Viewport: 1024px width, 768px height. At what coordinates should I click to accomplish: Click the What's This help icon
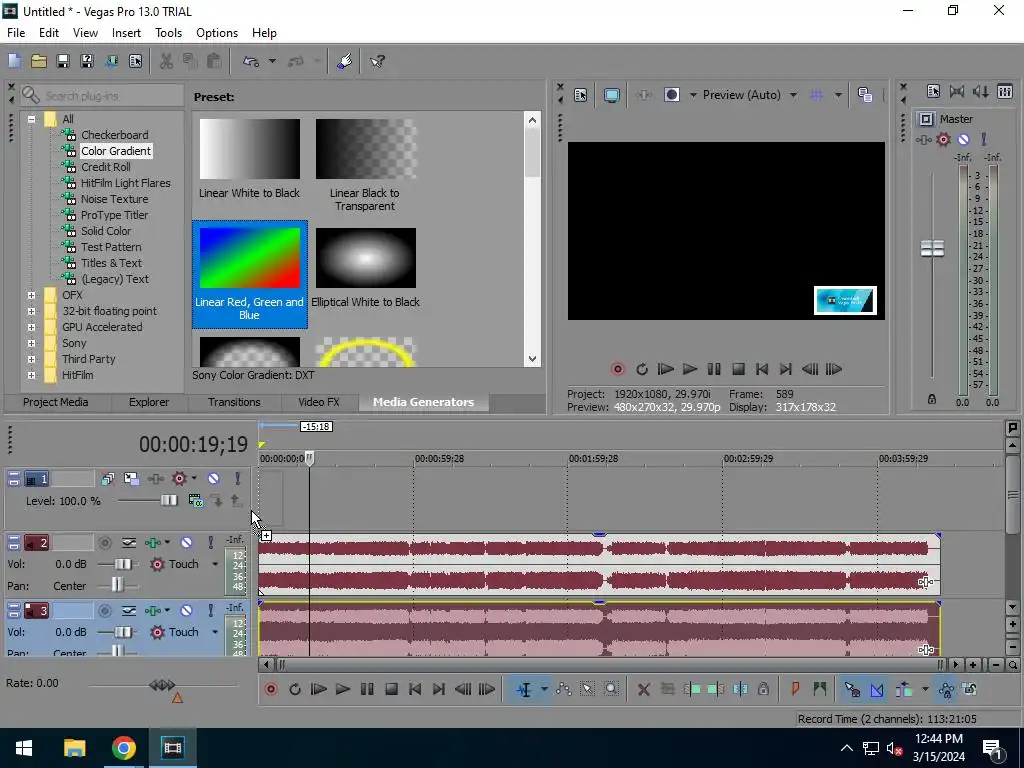(377, 61)
